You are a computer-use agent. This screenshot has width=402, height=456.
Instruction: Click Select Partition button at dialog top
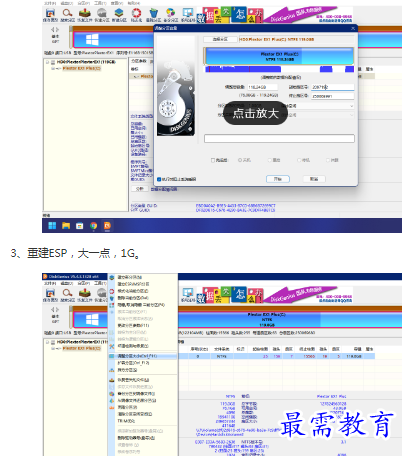pos(220,39)
